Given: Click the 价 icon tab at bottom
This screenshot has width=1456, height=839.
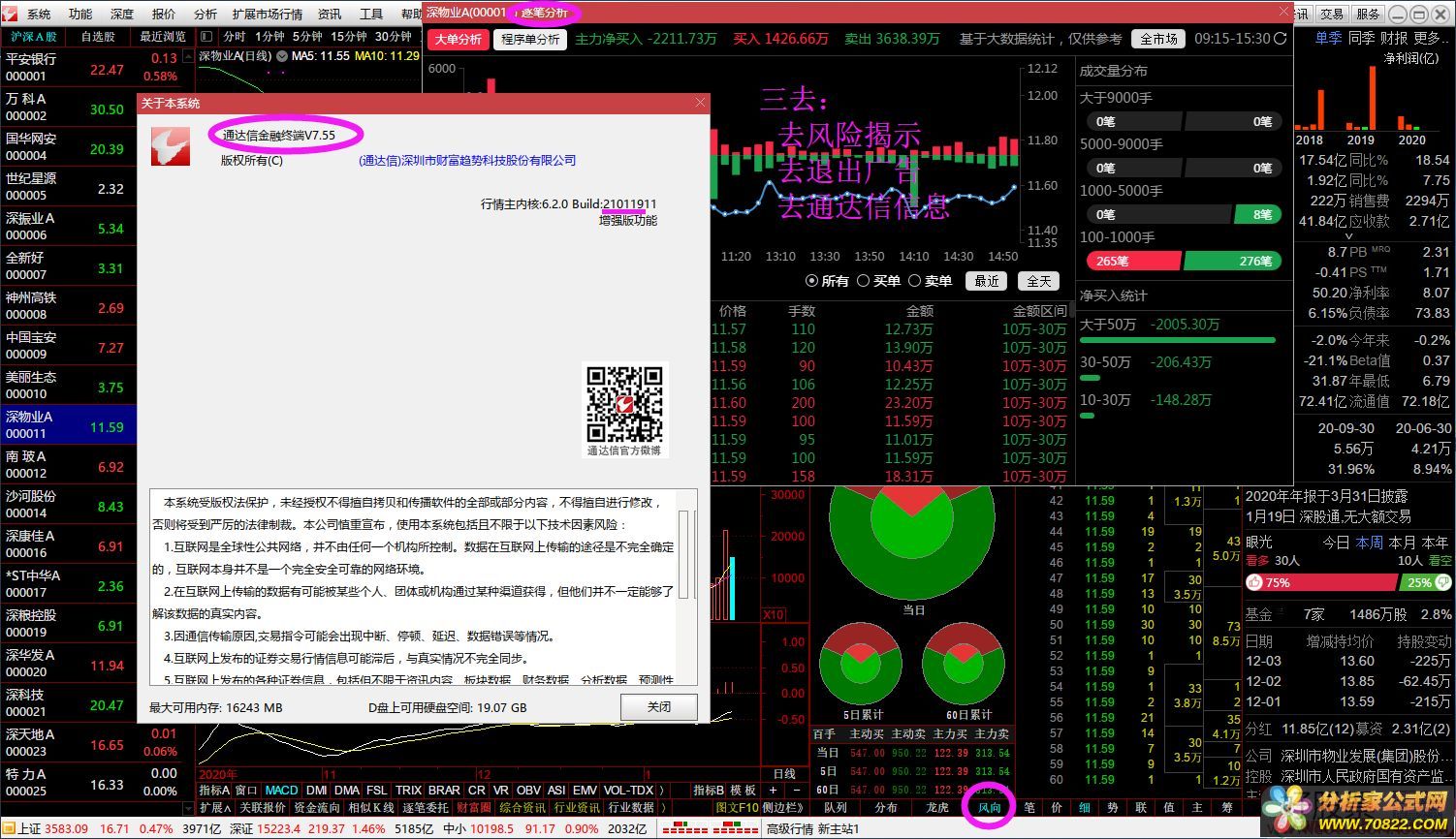Looking at the screenshot, I should (x=1058, y=807).
